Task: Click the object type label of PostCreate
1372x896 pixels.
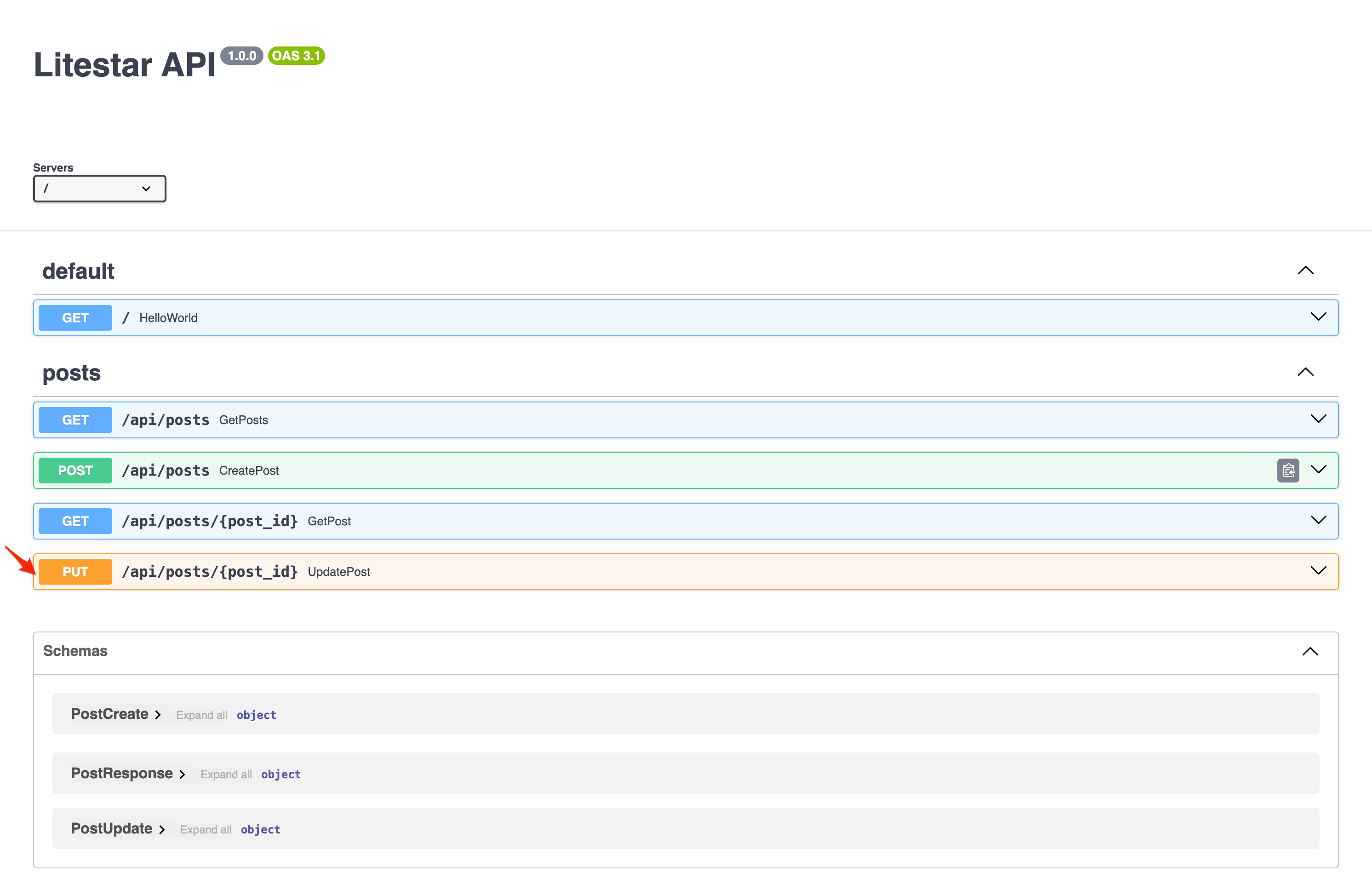Action: [x=257, y=715]
